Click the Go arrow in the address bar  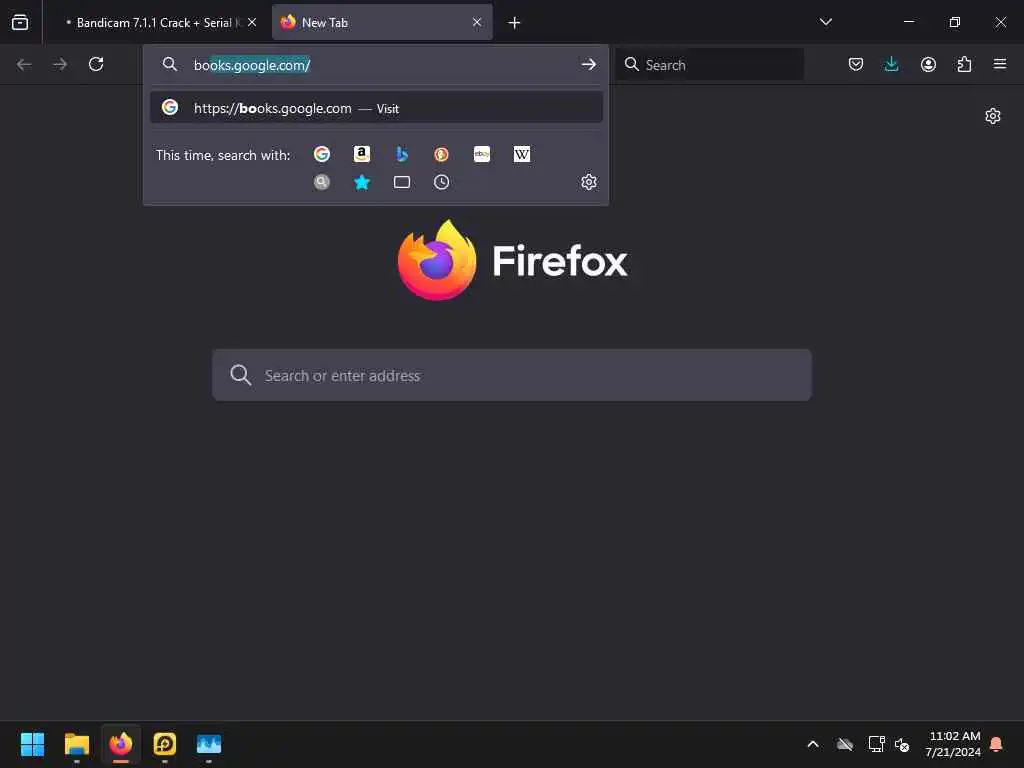[588, 64]
